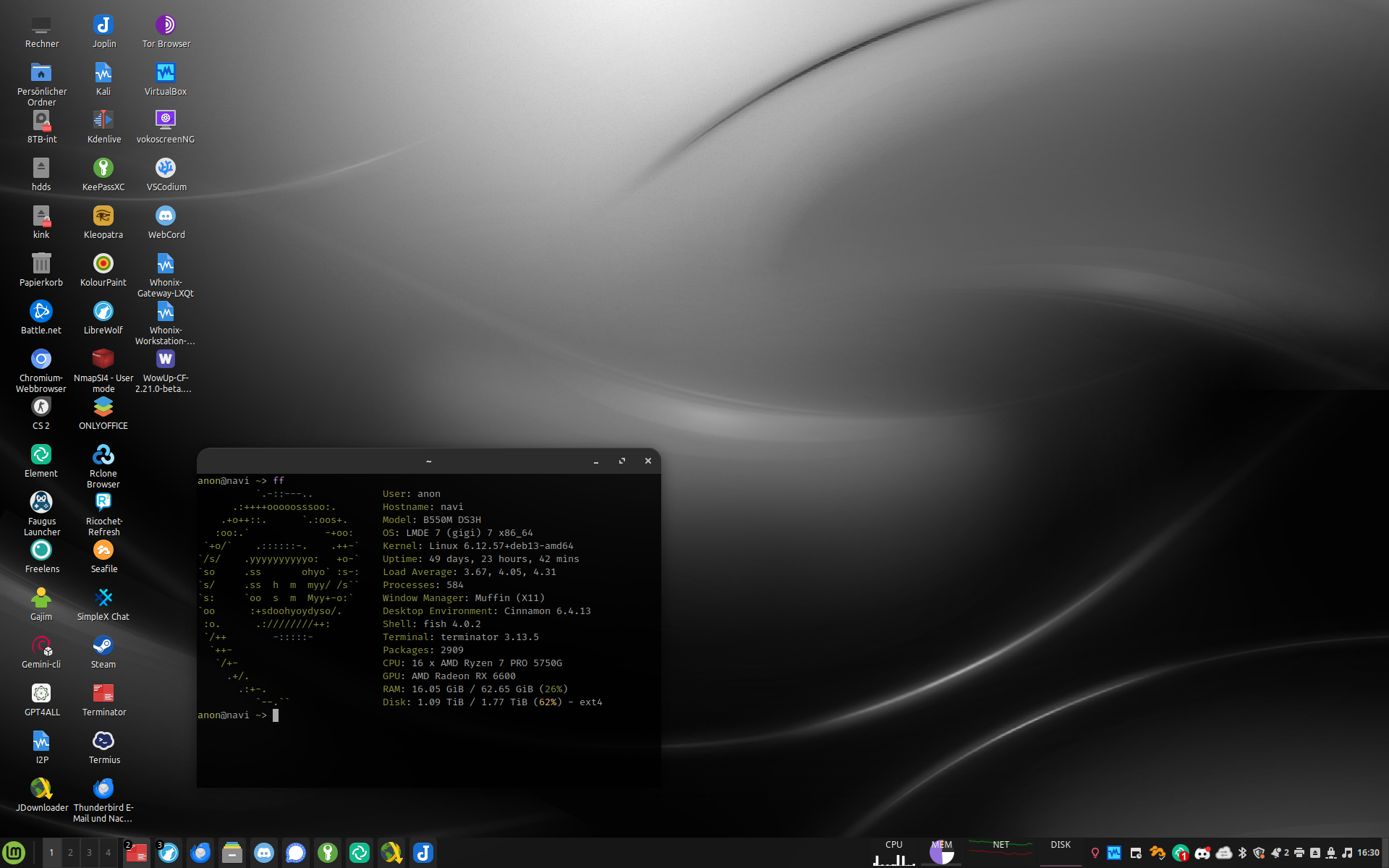Maximize the terminal window
The image size is (1389, 868).
click(622, 461)
